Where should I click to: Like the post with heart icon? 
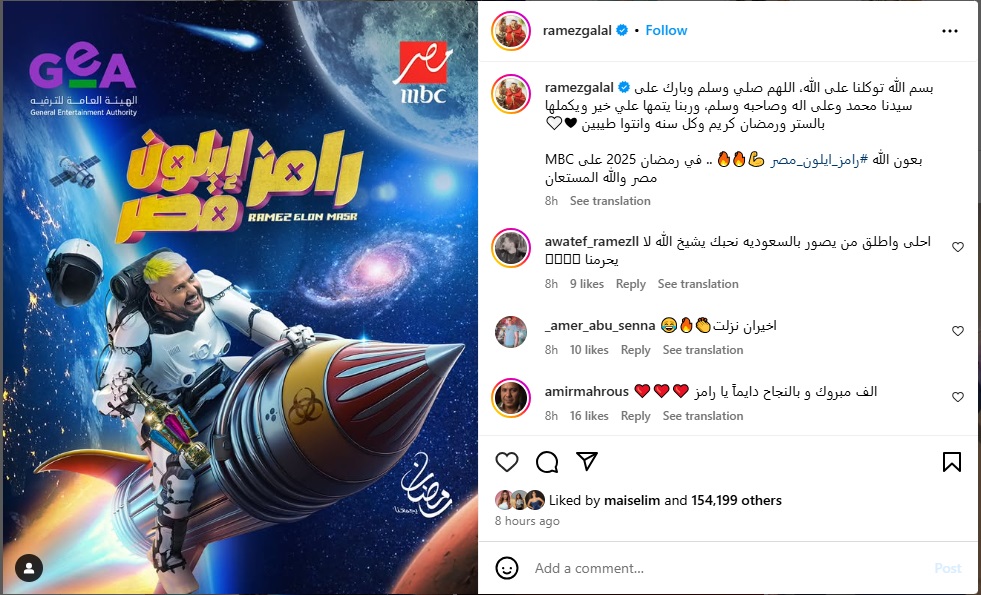pyautogui.click(x=507, y=462)
